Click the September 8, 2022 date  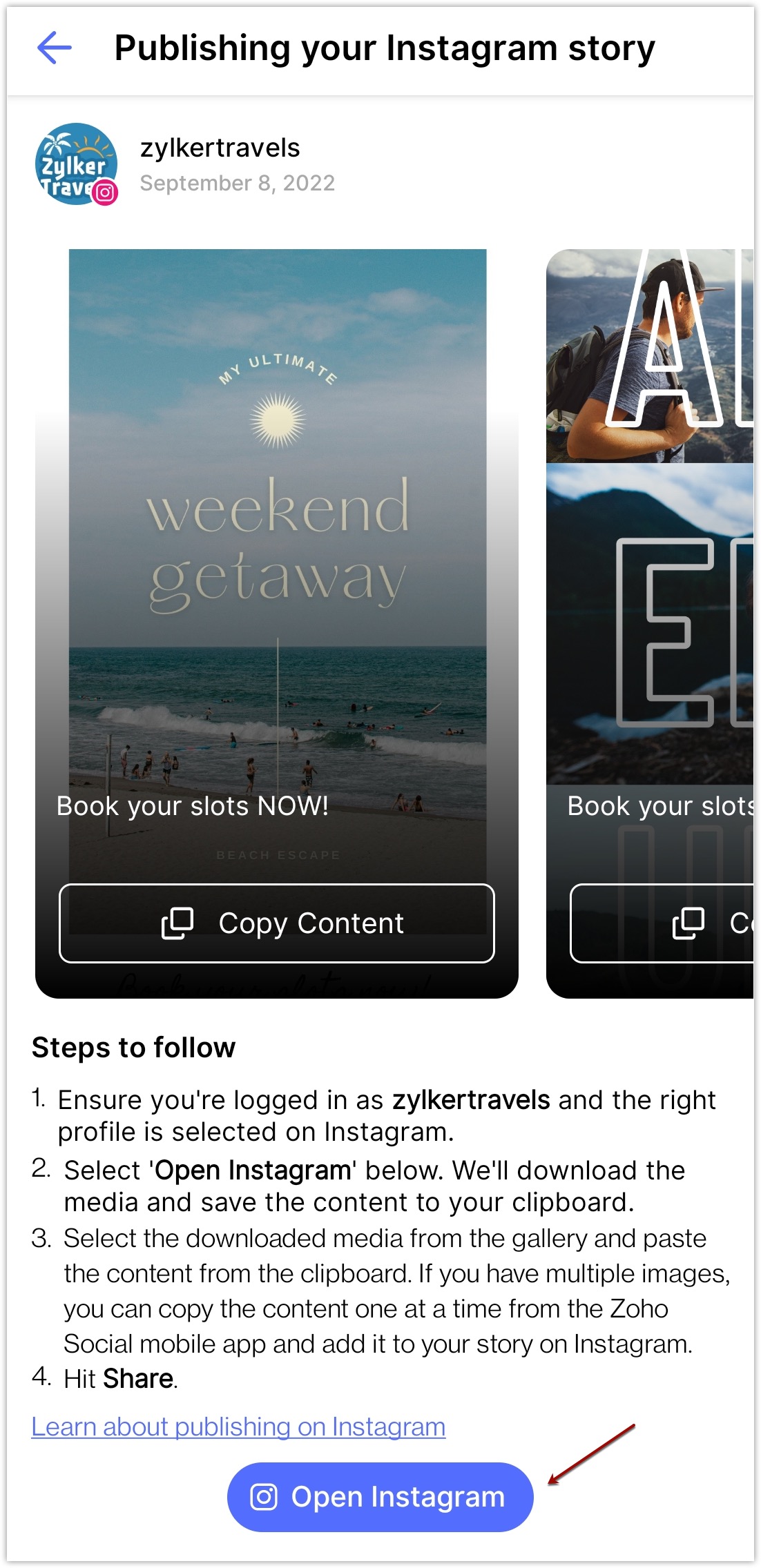pyautogui.click(x=238, y=183)
